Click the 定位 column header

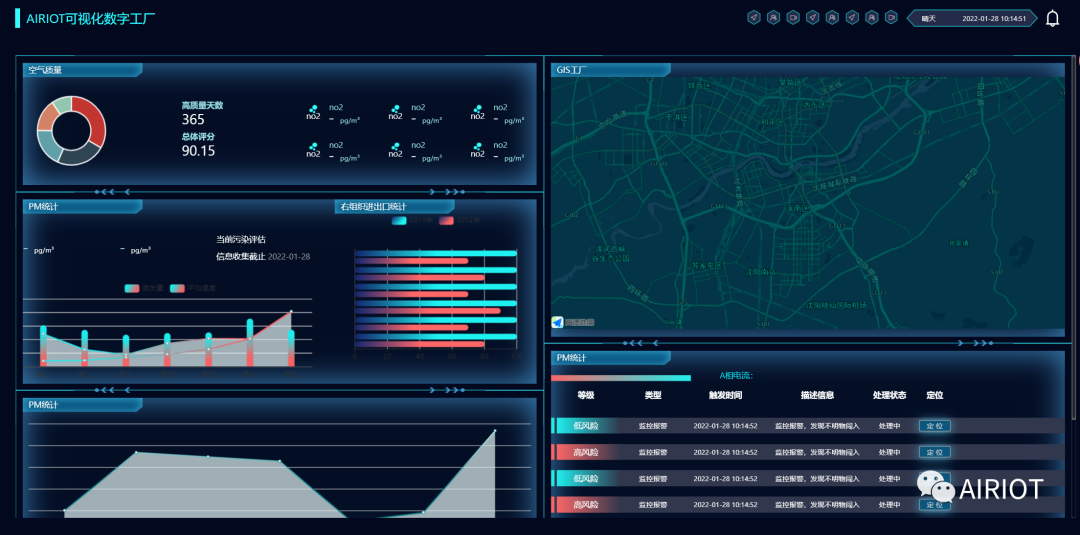(x=935, y=395)
